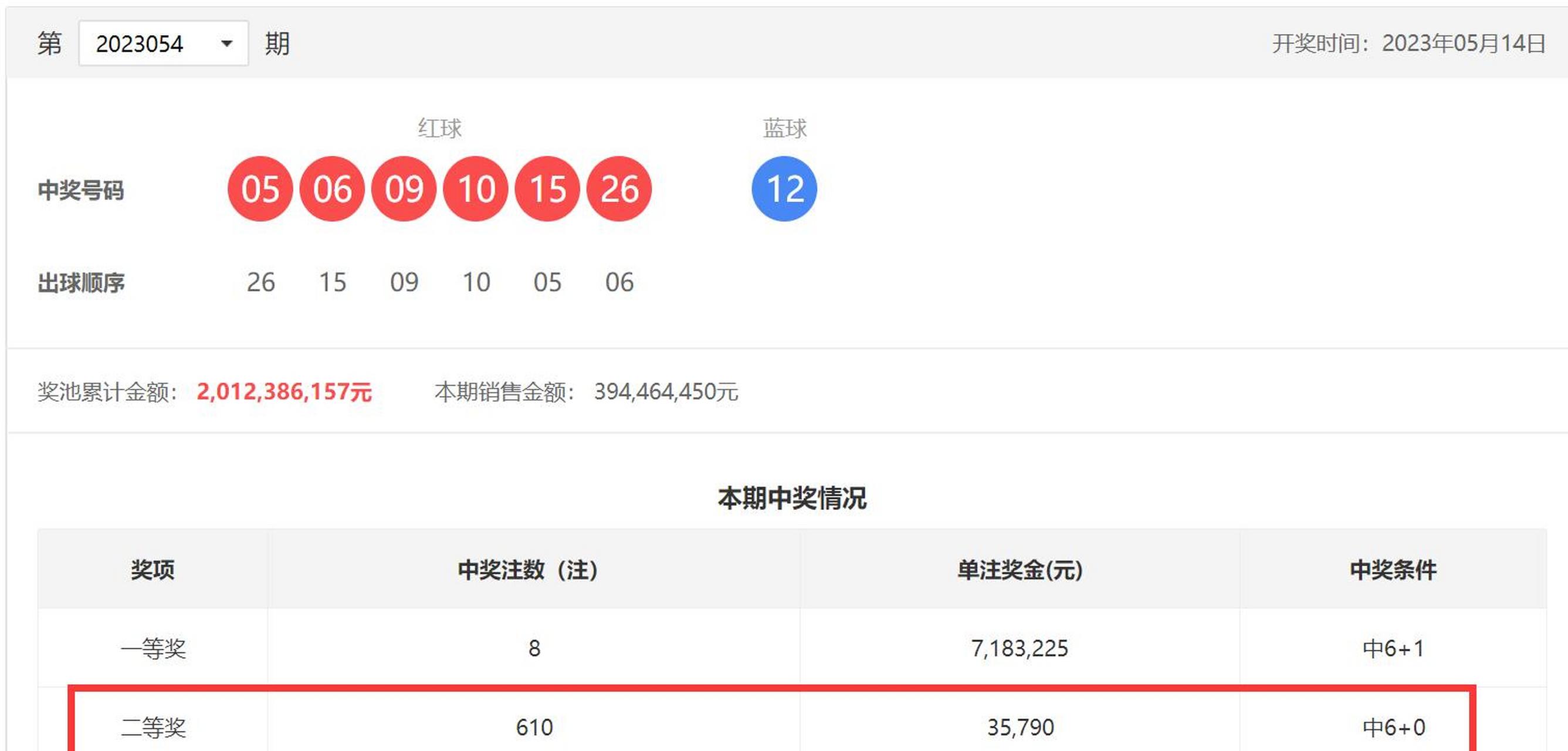Click the 奖项 column header
Screen dimensions: 1568x751
coord(153,570)
